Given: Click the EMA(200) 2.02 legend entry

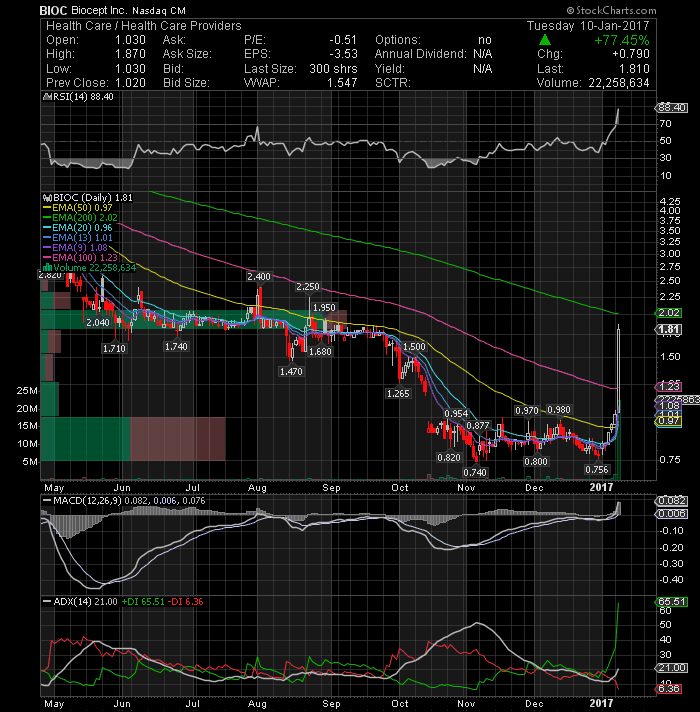Looking at the screenshot, I should [x=80, y=218].
